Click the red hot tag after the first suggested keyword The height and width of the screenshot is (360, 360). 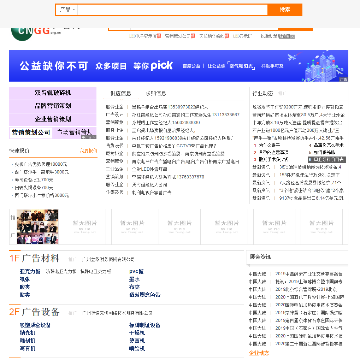pyautogui.click(x=159, y=36)
